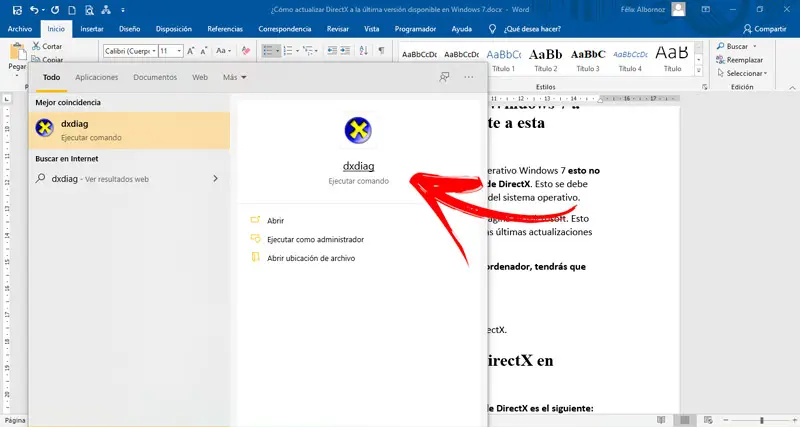This screenshot has height=427, width=800.
Task: Open the Customize Quick Access Toolbar arrow
Action: point(123,10)
